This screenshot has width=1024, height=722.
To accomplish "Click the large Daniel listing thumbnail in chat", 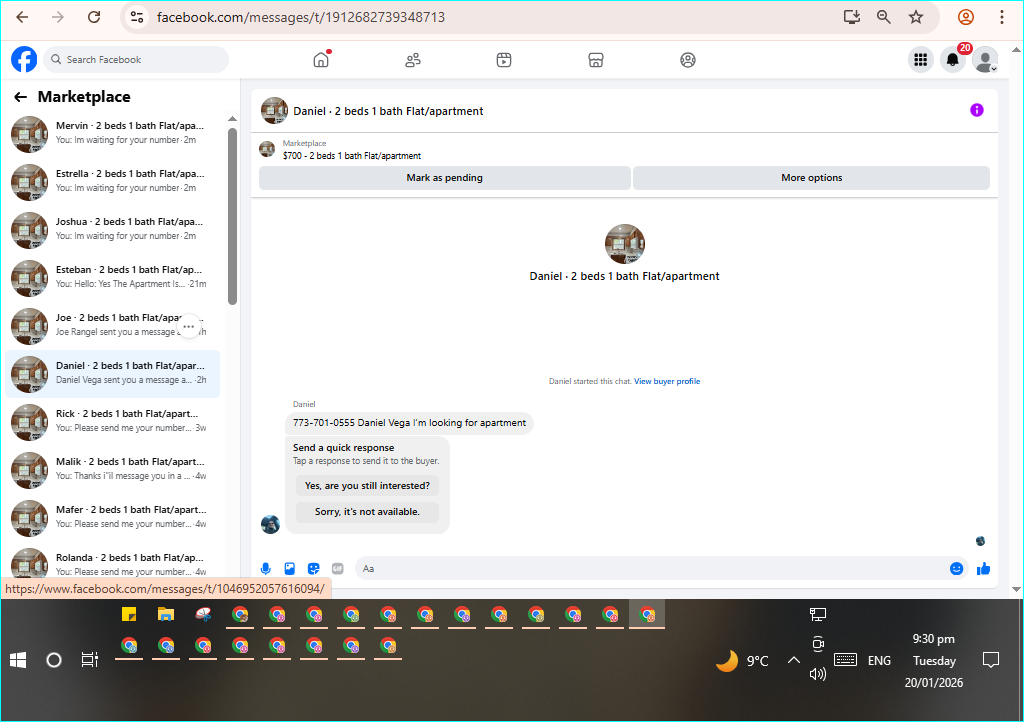I will (x=625, y=243).
